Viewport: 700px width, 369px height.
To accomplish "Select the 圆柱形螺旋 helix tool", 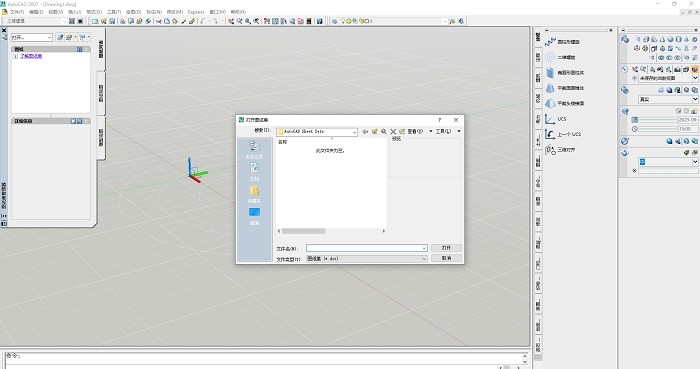I will 562,41.
